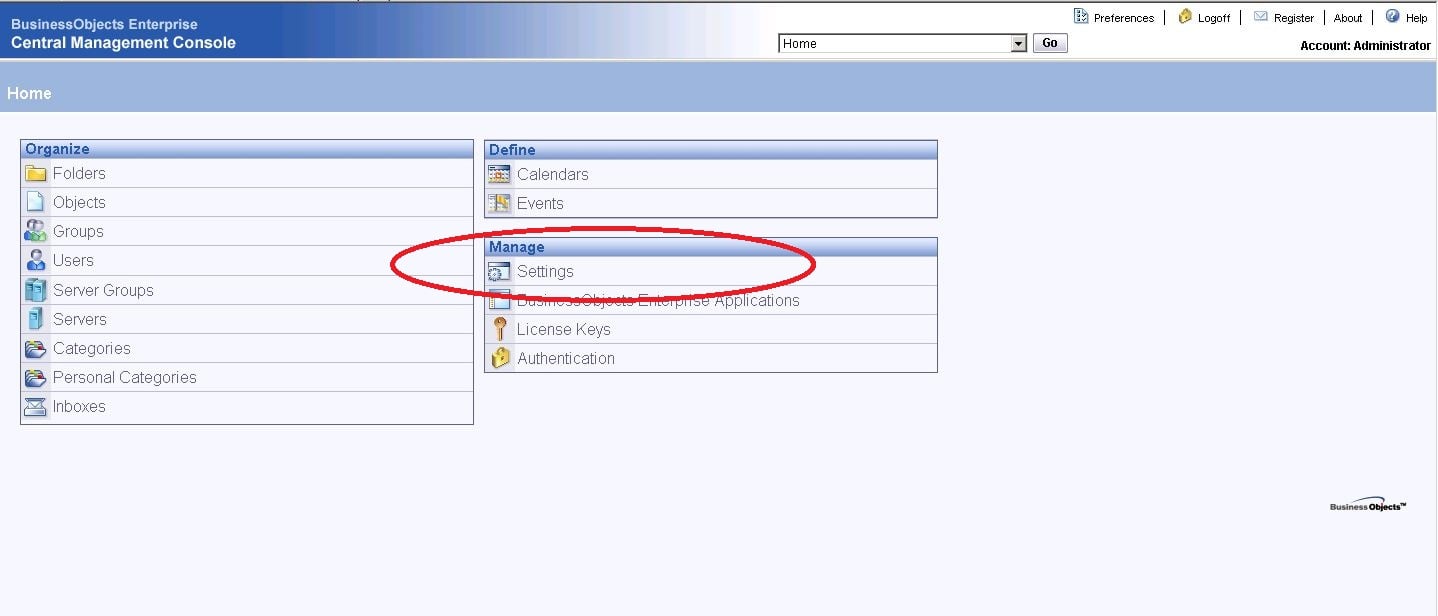Click the Logoff link

click(1213, 17)
